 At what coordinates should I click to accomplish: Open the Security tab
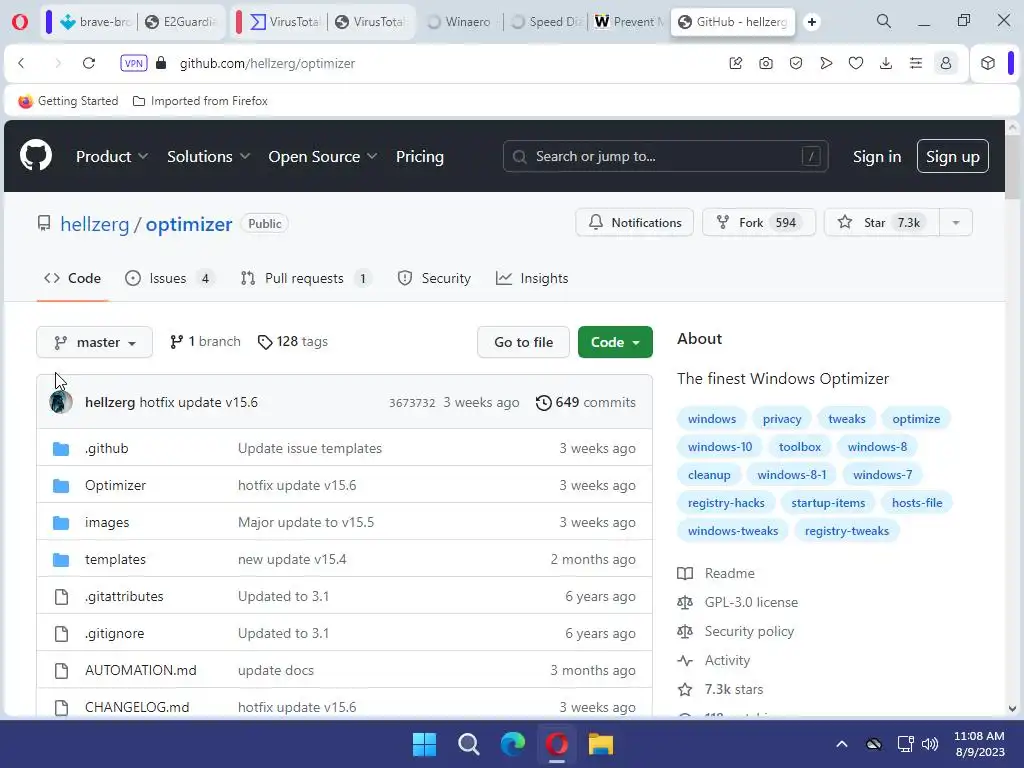(x=434, y=278)
